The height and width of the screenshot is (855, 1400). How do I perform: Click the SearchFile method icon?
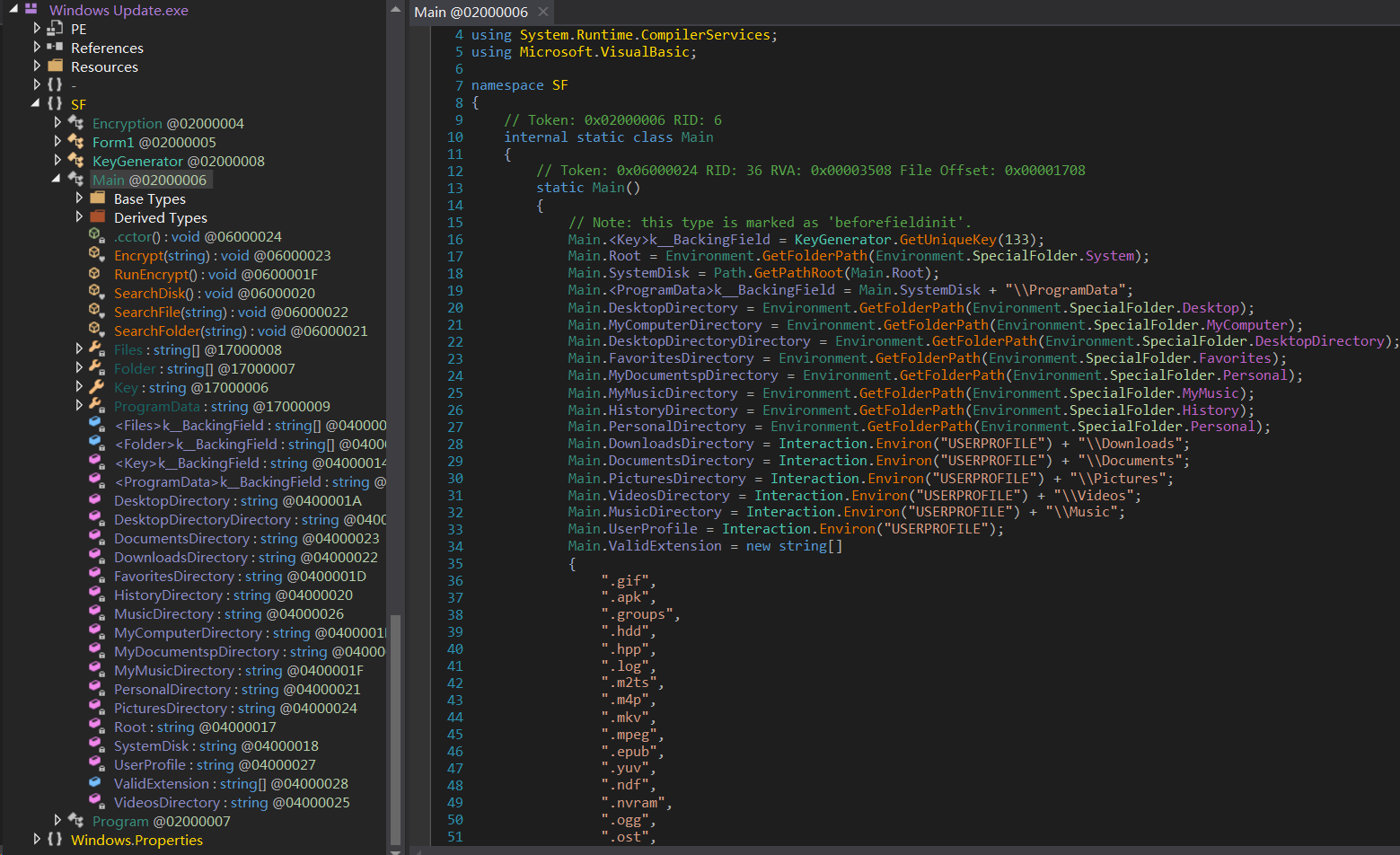[x=96, y=311]
